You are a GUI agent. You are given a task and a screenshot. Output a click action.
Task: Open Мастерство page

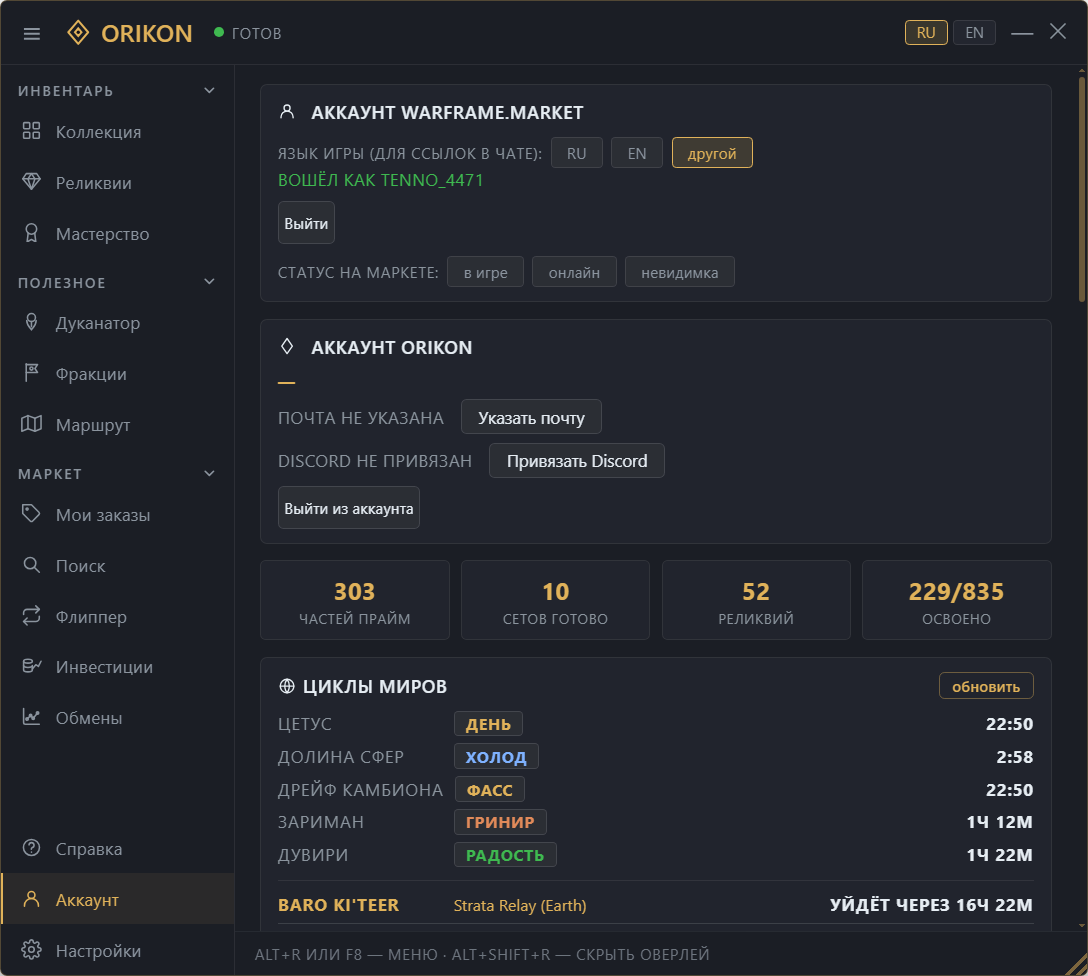coord(117,234)
